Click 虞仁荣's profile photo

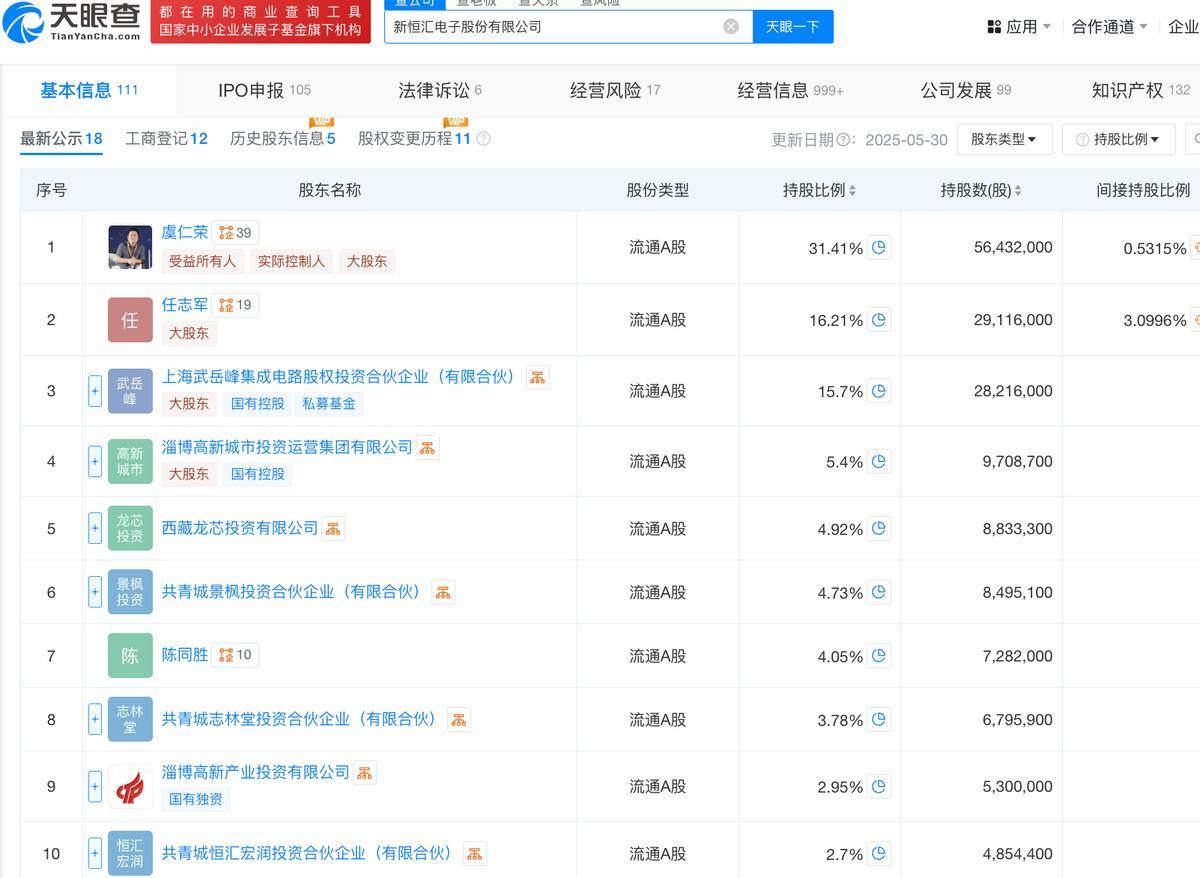pyautogui.click(x=130, y=247)
